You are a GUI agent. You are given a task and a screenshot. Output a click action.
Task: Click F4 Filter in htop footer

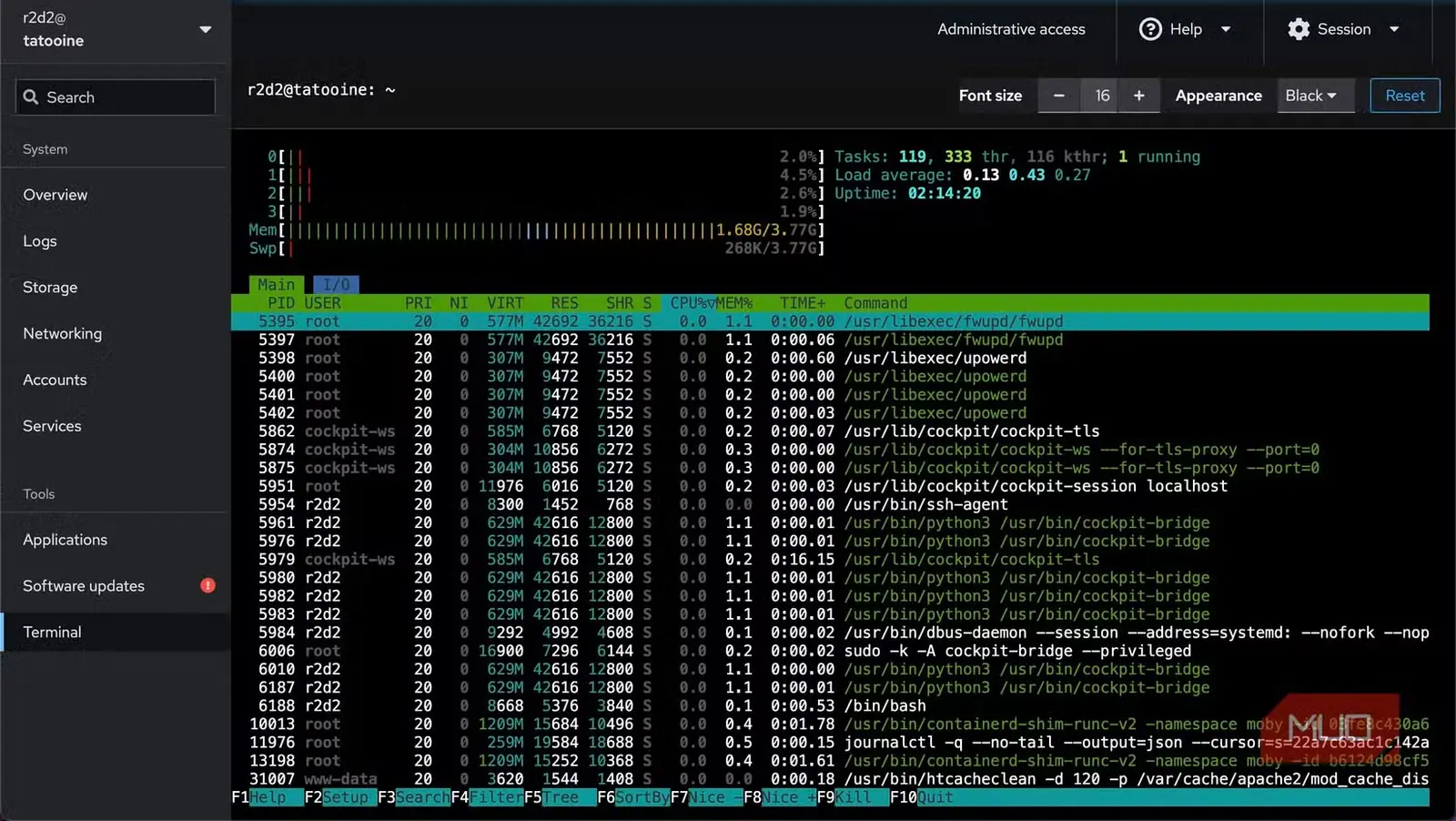[x=487, y=797]
